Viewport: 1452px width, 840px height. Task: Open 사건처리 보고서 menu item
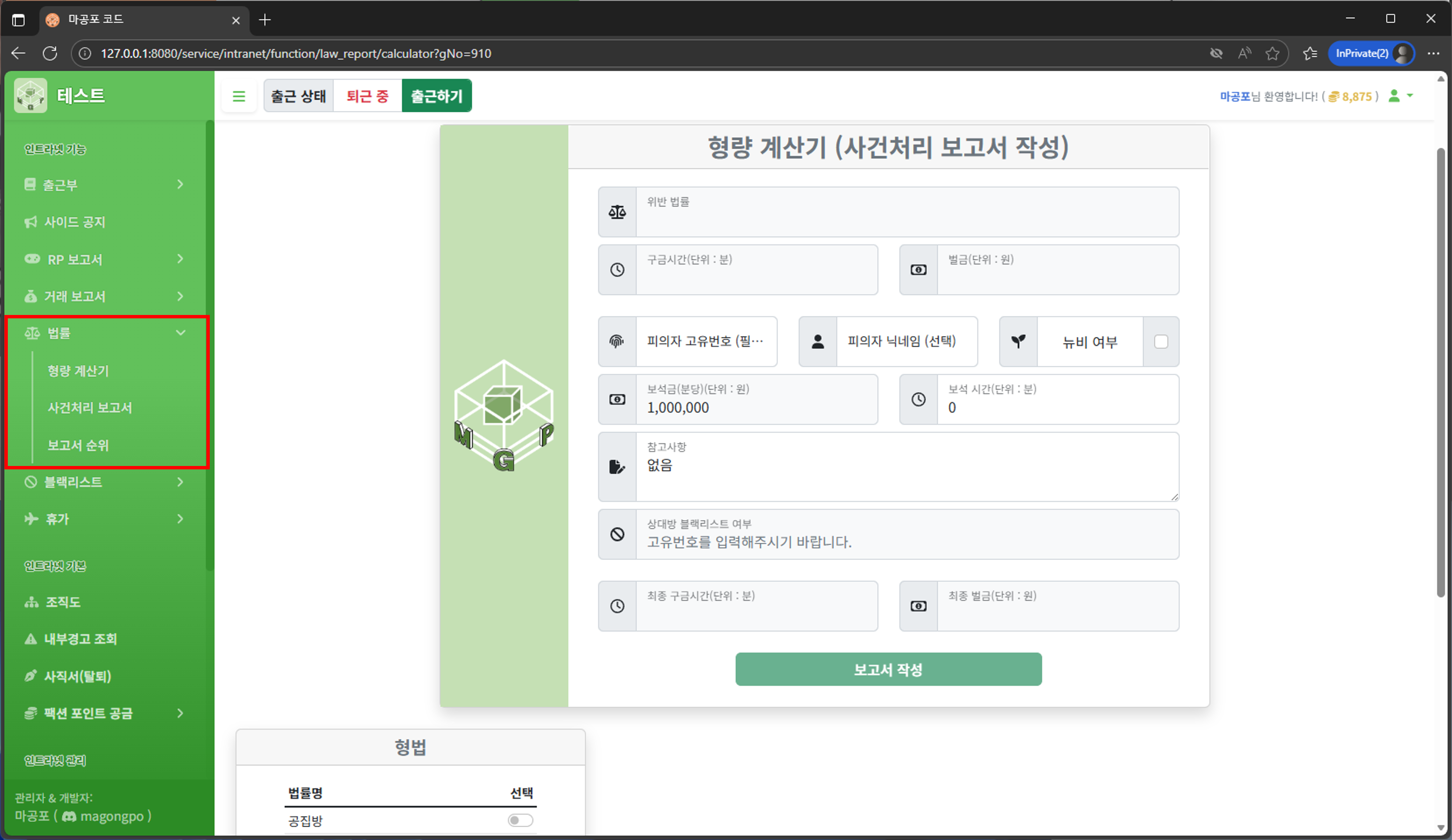89,408
